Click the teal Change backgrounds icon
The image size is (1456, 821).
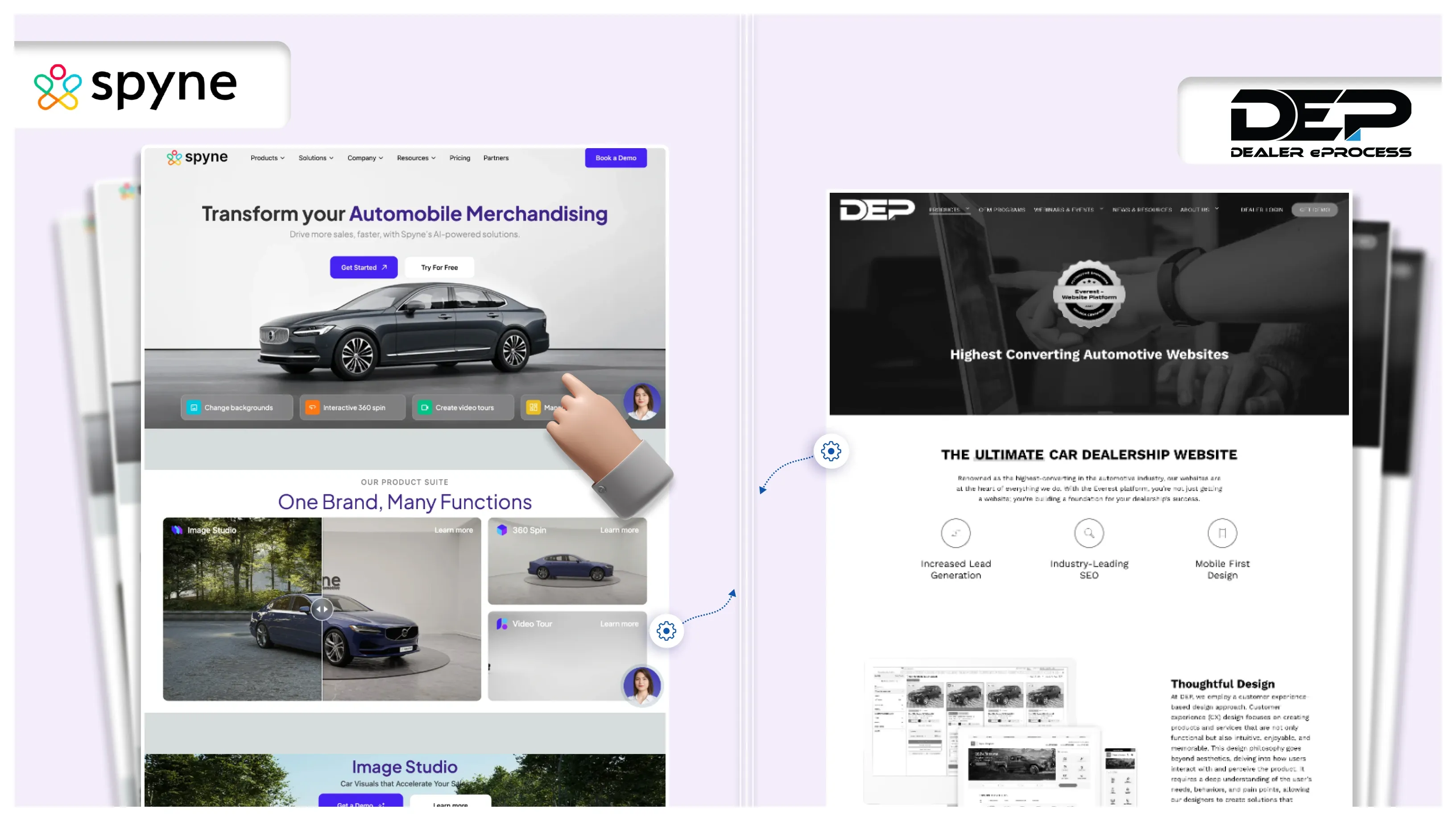(x=194, y=407)
